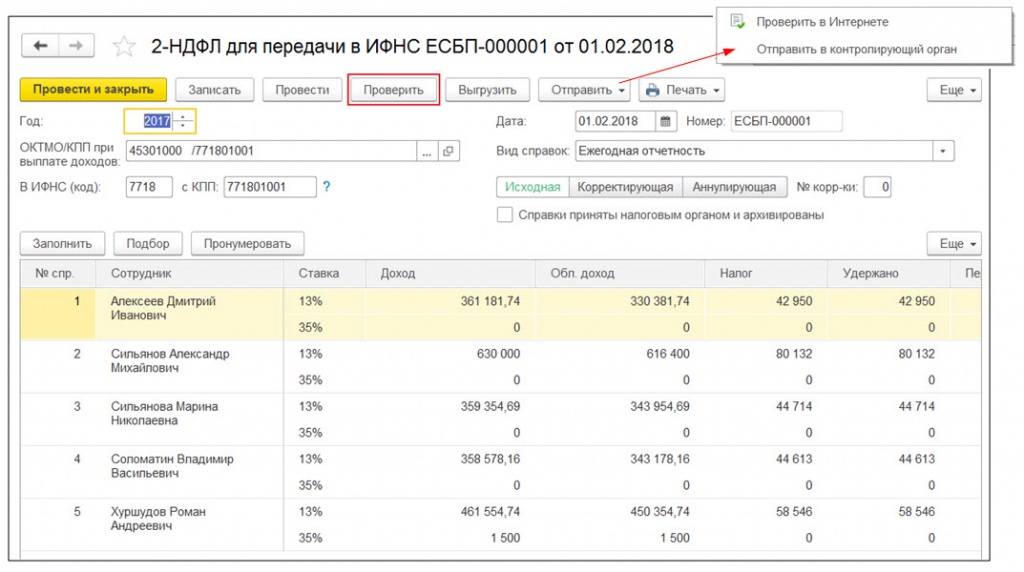
Task: Click the ellipsis select button in ОКТМО/КПП field
Action: point(426,151)
